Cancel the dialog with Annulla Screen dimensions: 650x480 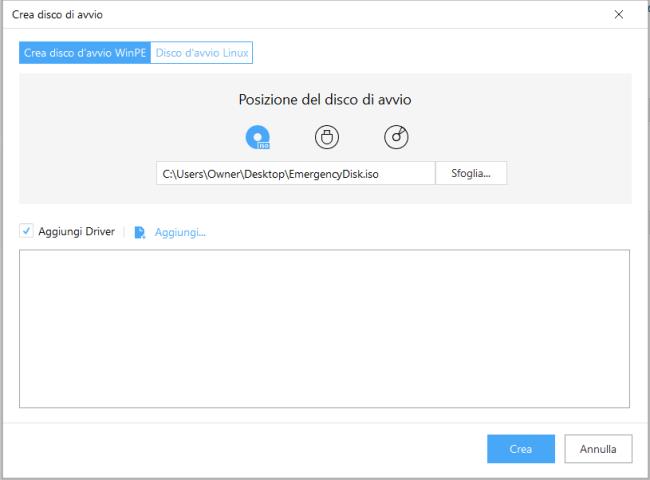click(x=598, y=449)
